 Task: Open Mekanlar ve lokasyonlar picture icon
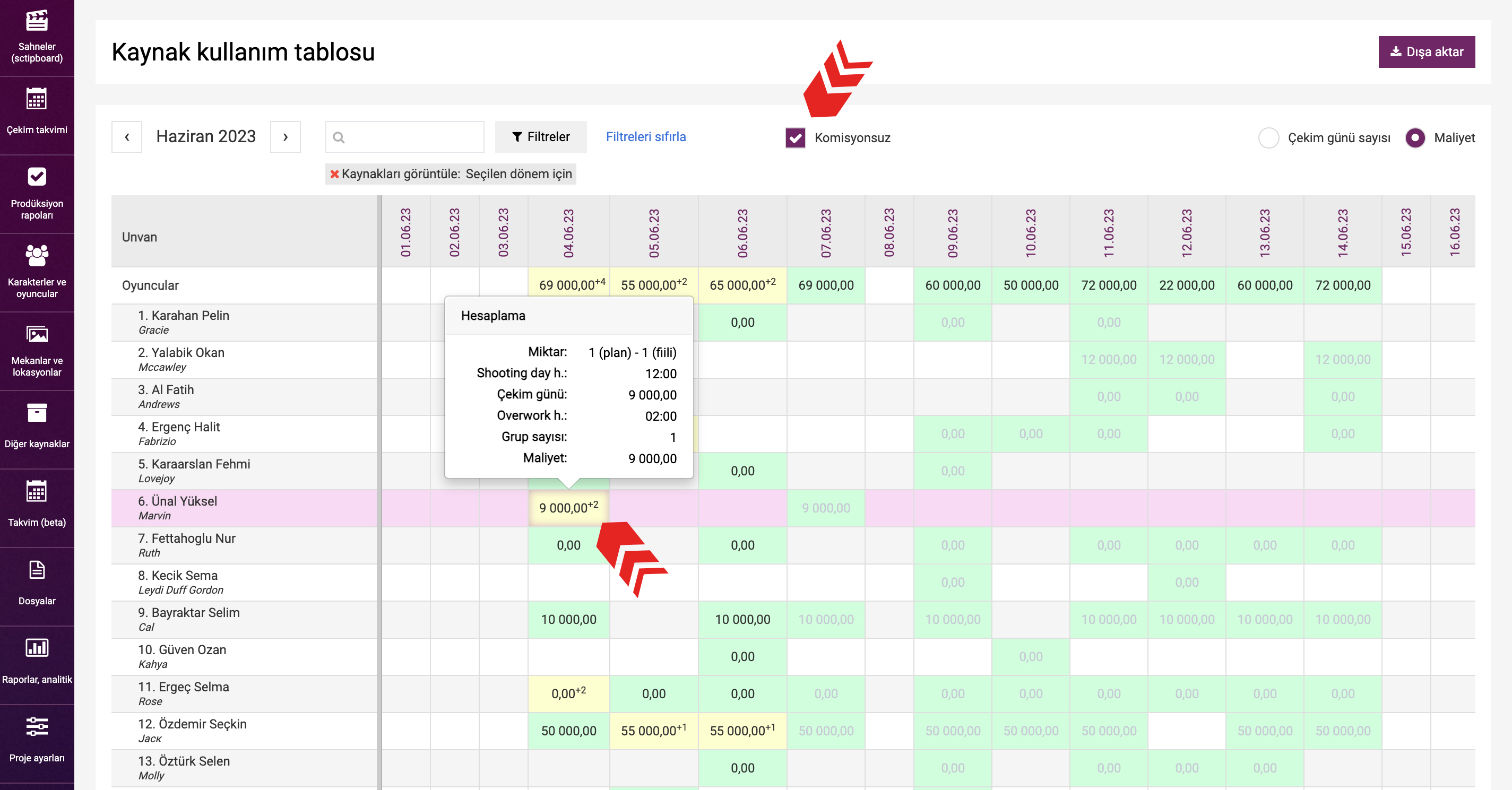click(x=37, y=334)
